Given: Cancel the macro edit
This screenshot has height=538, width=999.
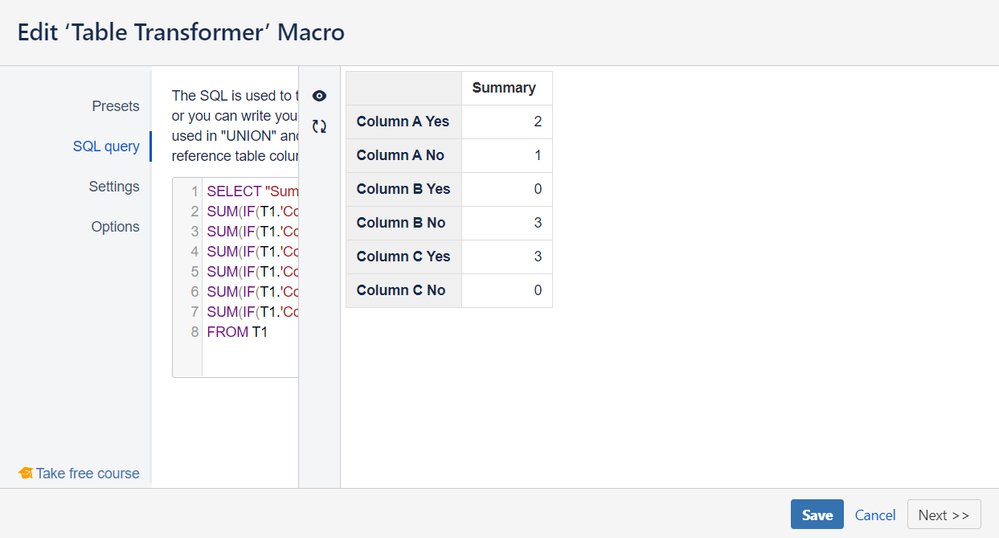Looking at the screenshot, I should 875,515.
